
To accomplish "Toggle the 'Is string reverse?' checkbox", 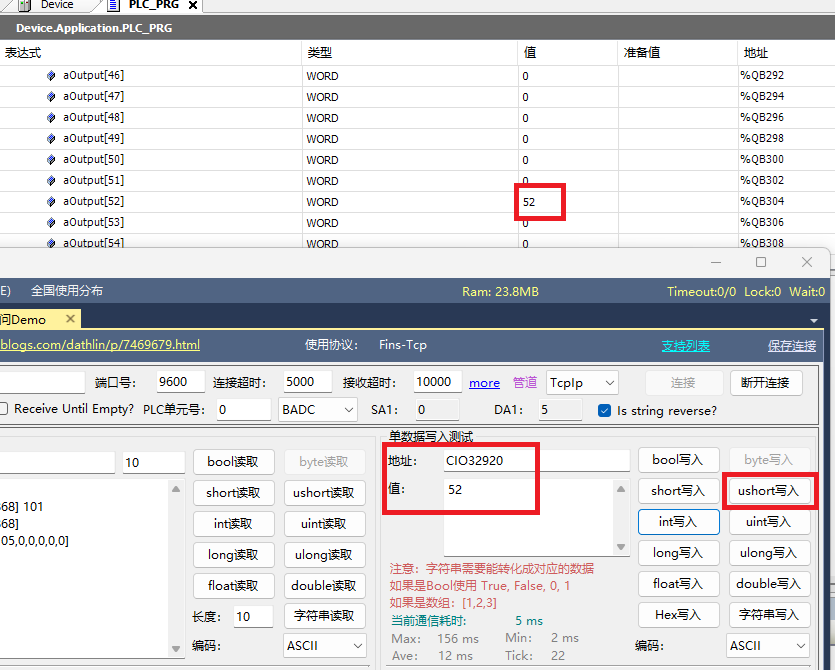I will coord(604,410).
